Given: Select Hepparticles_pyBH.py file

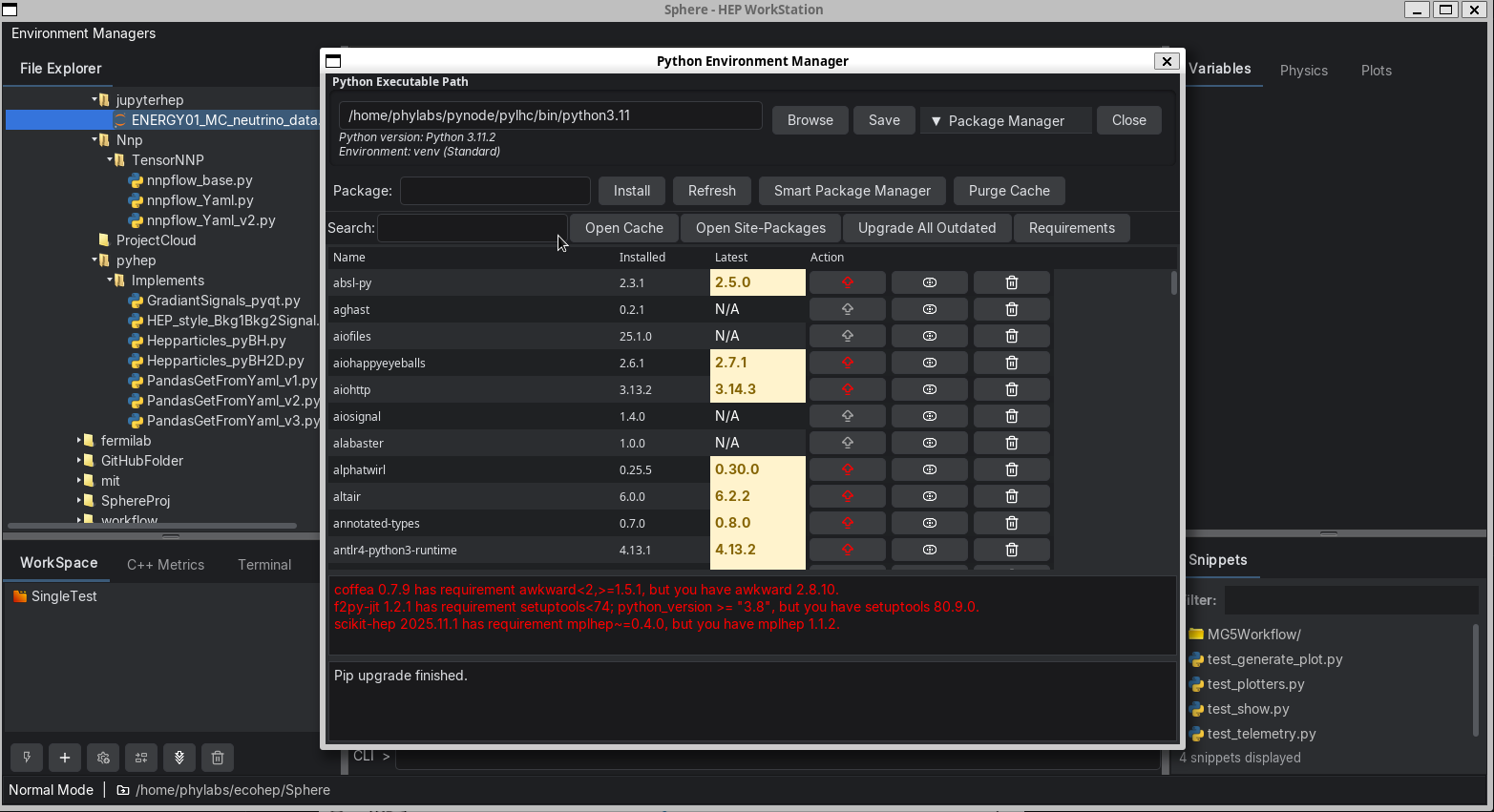Looking at the screenshot, I should click(216, 341).
